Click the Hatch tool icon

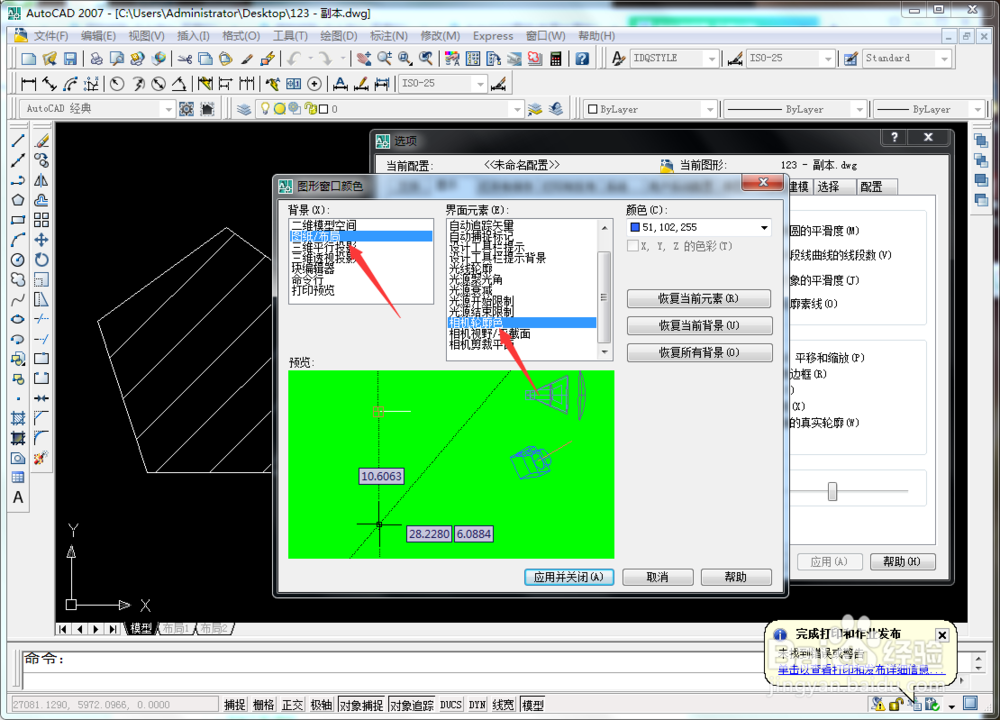tap(18, 418)
